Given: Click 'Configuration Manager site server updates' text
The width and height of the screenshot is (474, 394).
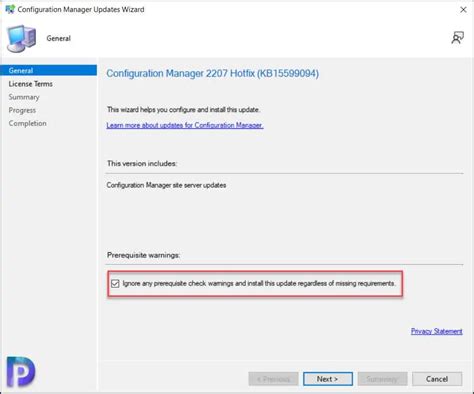Looking at the screenshot, I should [166, 185].
